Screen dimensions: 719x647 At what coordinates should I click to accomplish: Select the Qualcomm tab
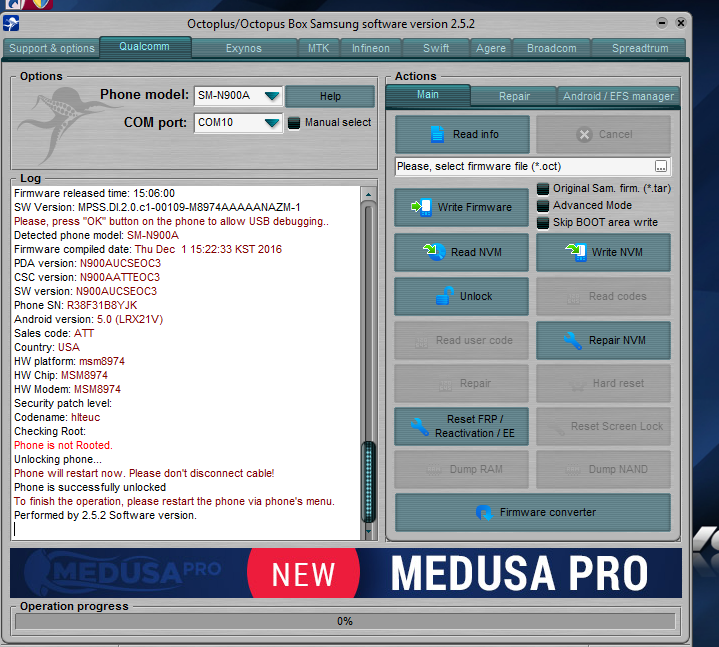(145, 47)
